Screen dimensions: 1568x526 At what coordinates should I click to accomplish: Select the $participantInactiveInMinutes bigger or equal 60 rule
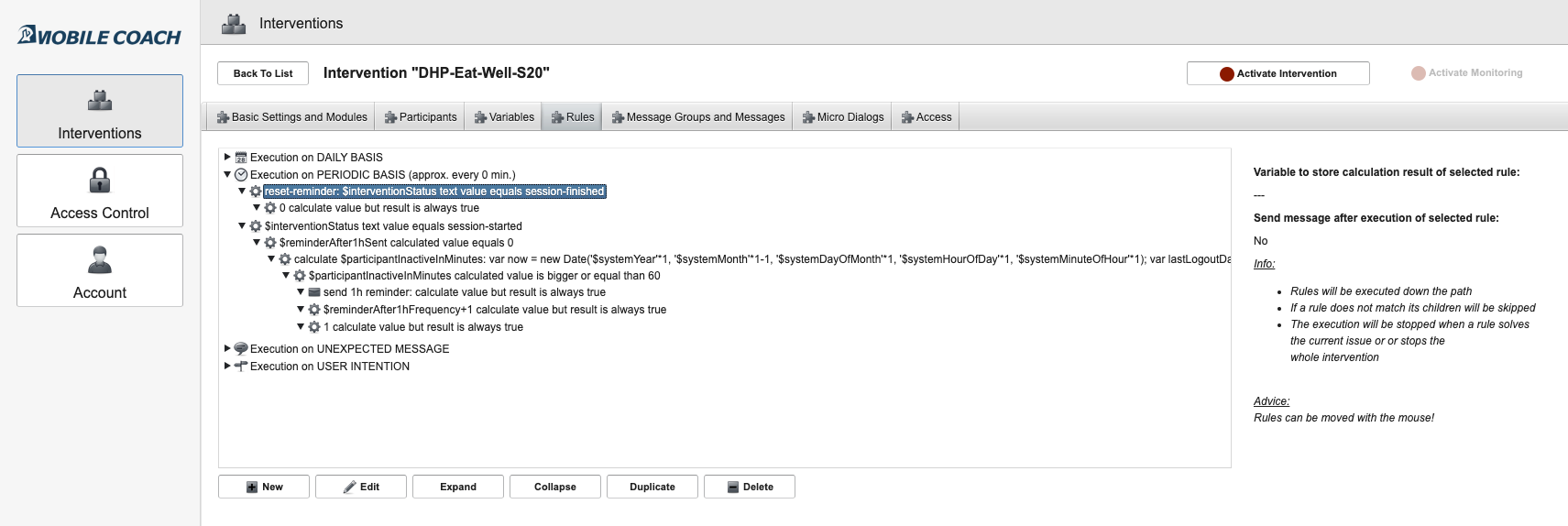coord(484,276)
